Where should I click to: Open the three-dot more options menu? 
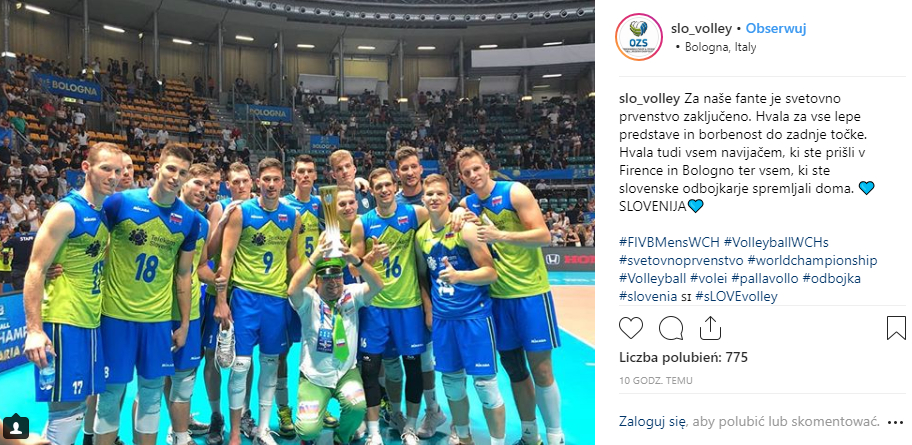pos(895,422)
